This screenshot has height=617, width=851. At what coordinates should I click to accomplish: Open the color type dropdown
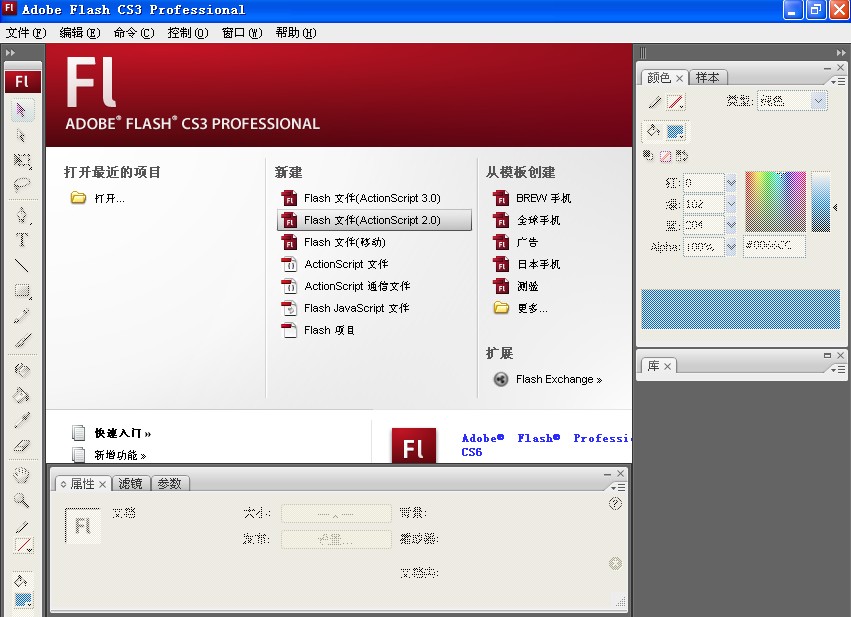pos(819,101)
